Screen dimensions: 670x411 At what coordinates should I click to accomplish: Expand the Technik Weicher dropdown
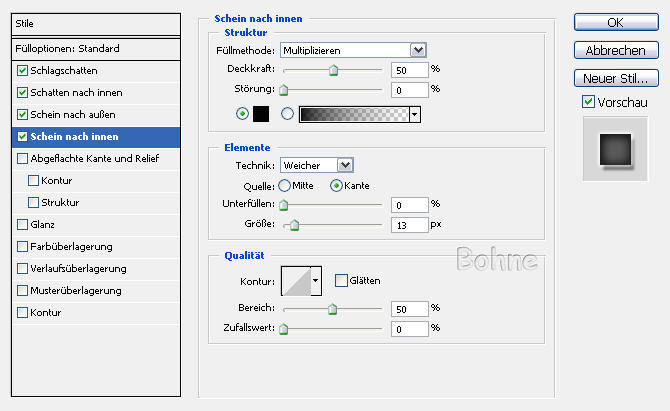click(316, 165)
